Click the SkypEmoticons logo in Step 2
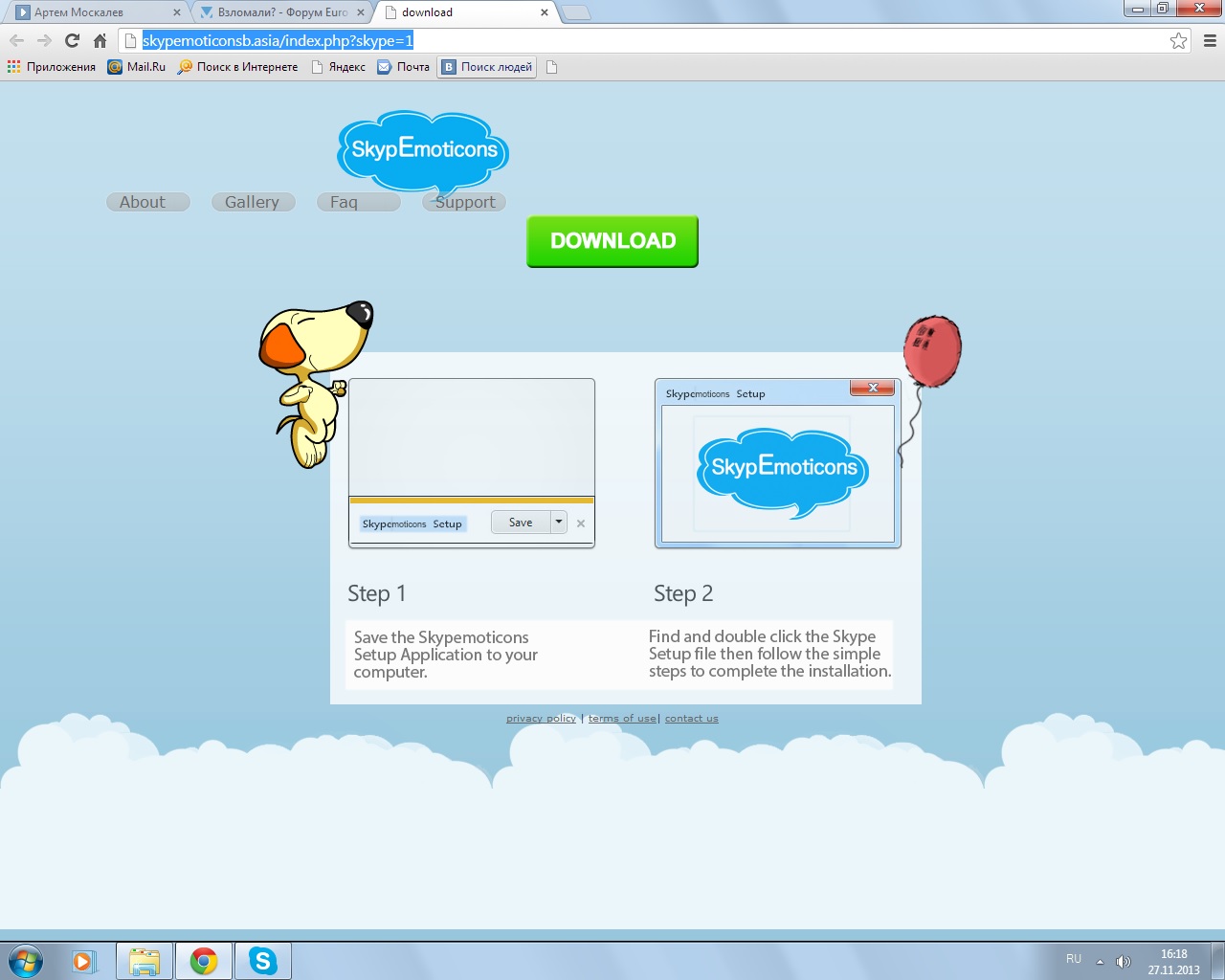Image resolution: width=1225 pixels, height=980 pixels. click(783, 473)
